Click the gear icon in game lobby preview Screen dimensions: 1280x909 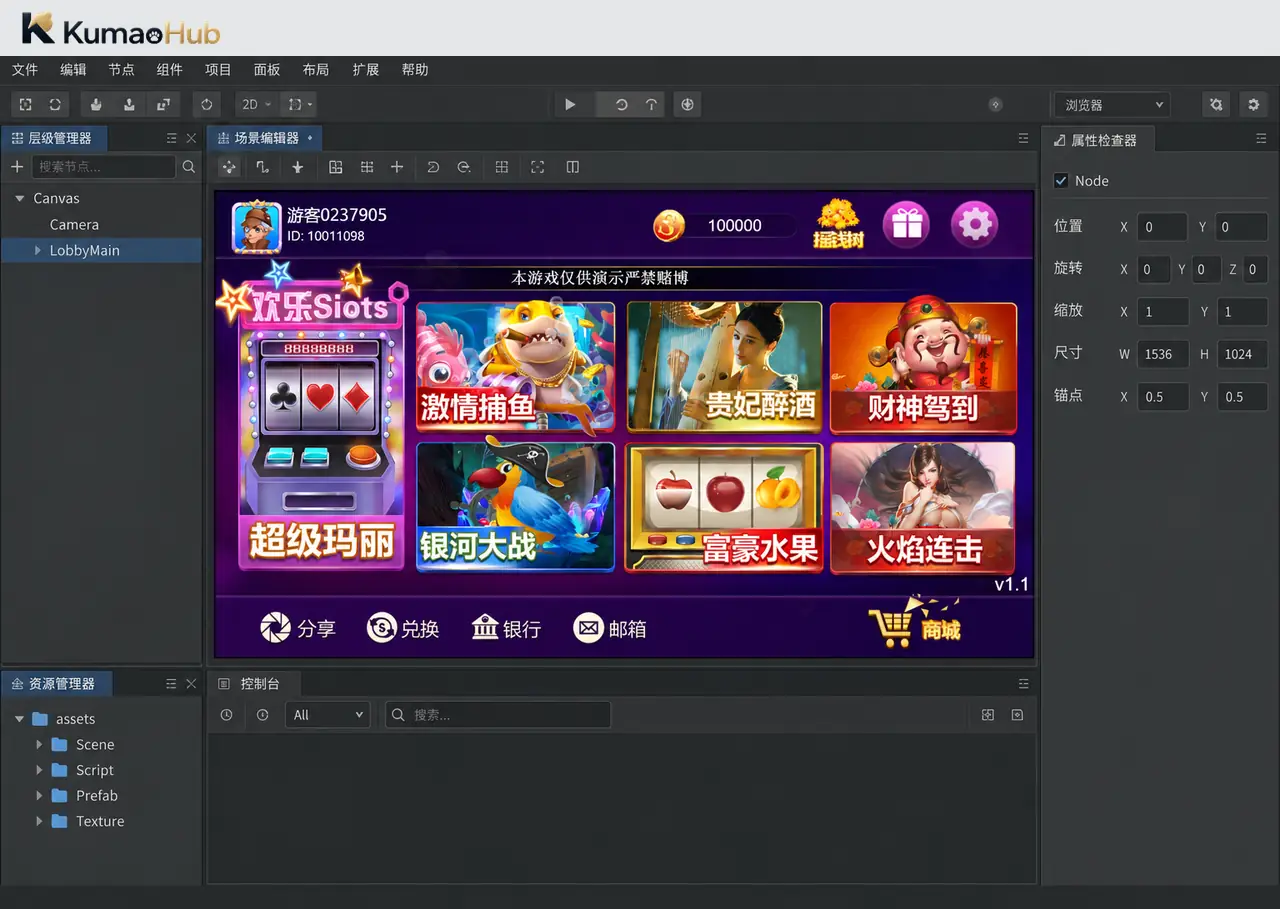974,224
